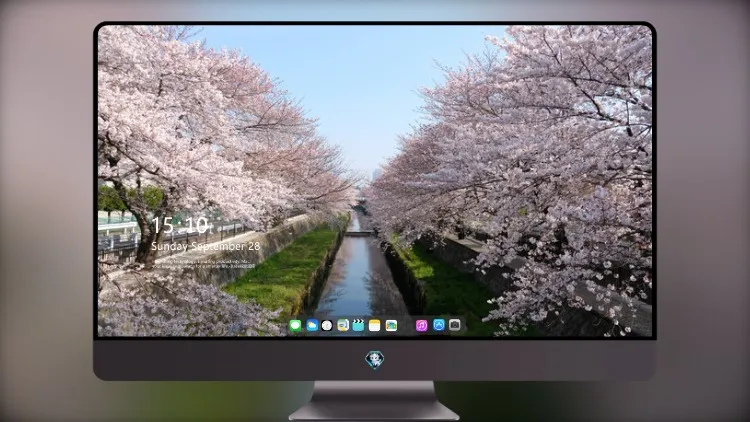Open the Weather app in dock
Screen dimensions: 750x422
312,325
